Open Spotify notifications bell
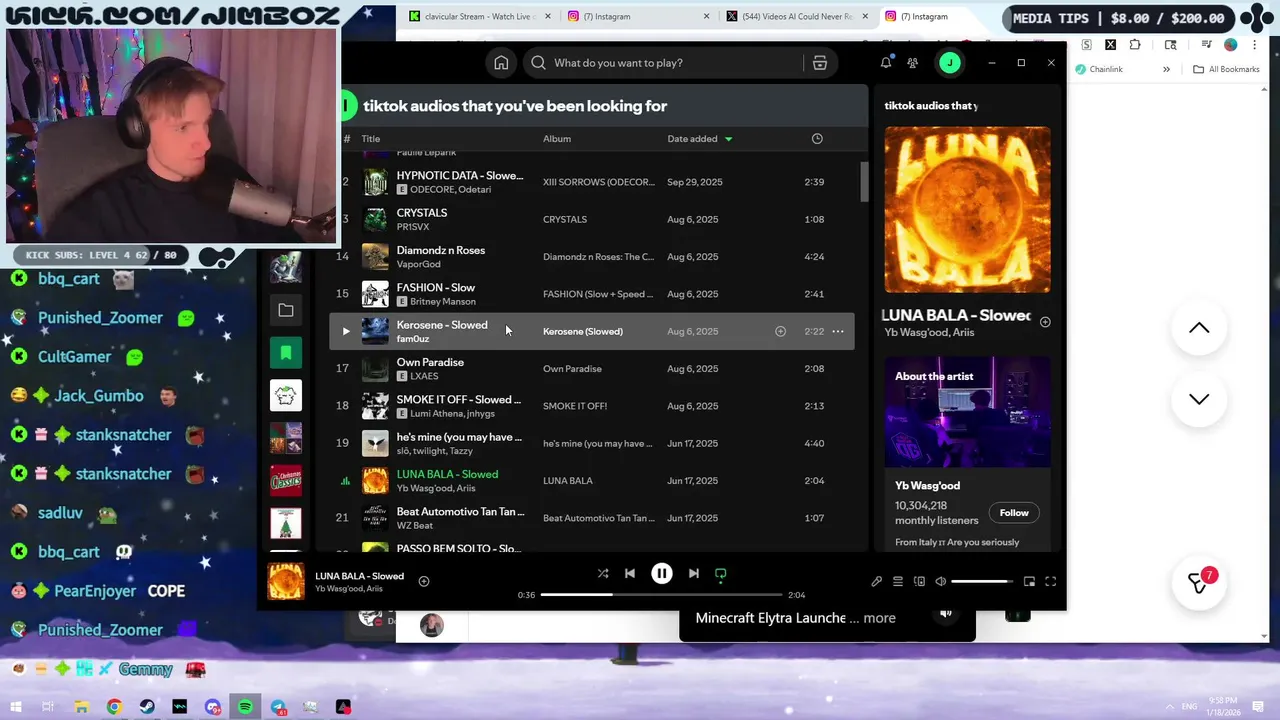Image resolution: width=1280 pixels, height=720 pixels. (x=885, y=63)
